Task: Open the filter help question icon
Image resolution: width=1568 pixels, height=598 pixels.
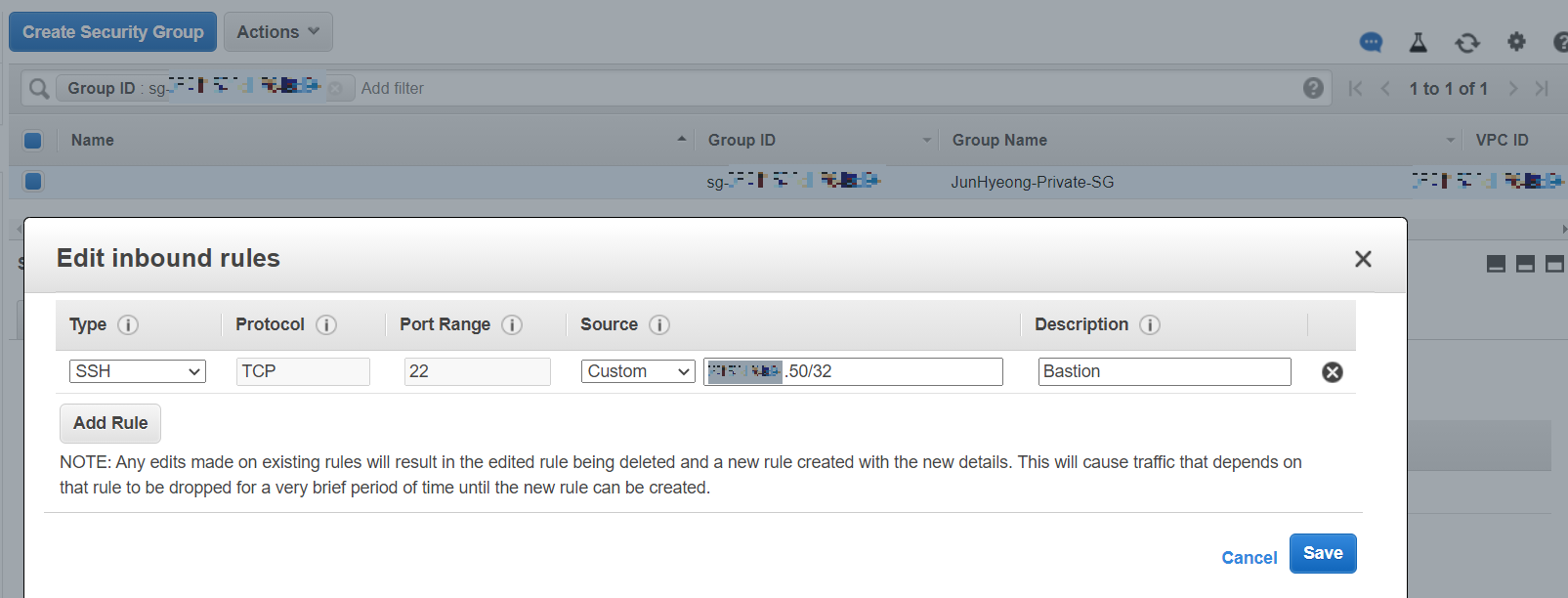Action: coord(1313,88)
